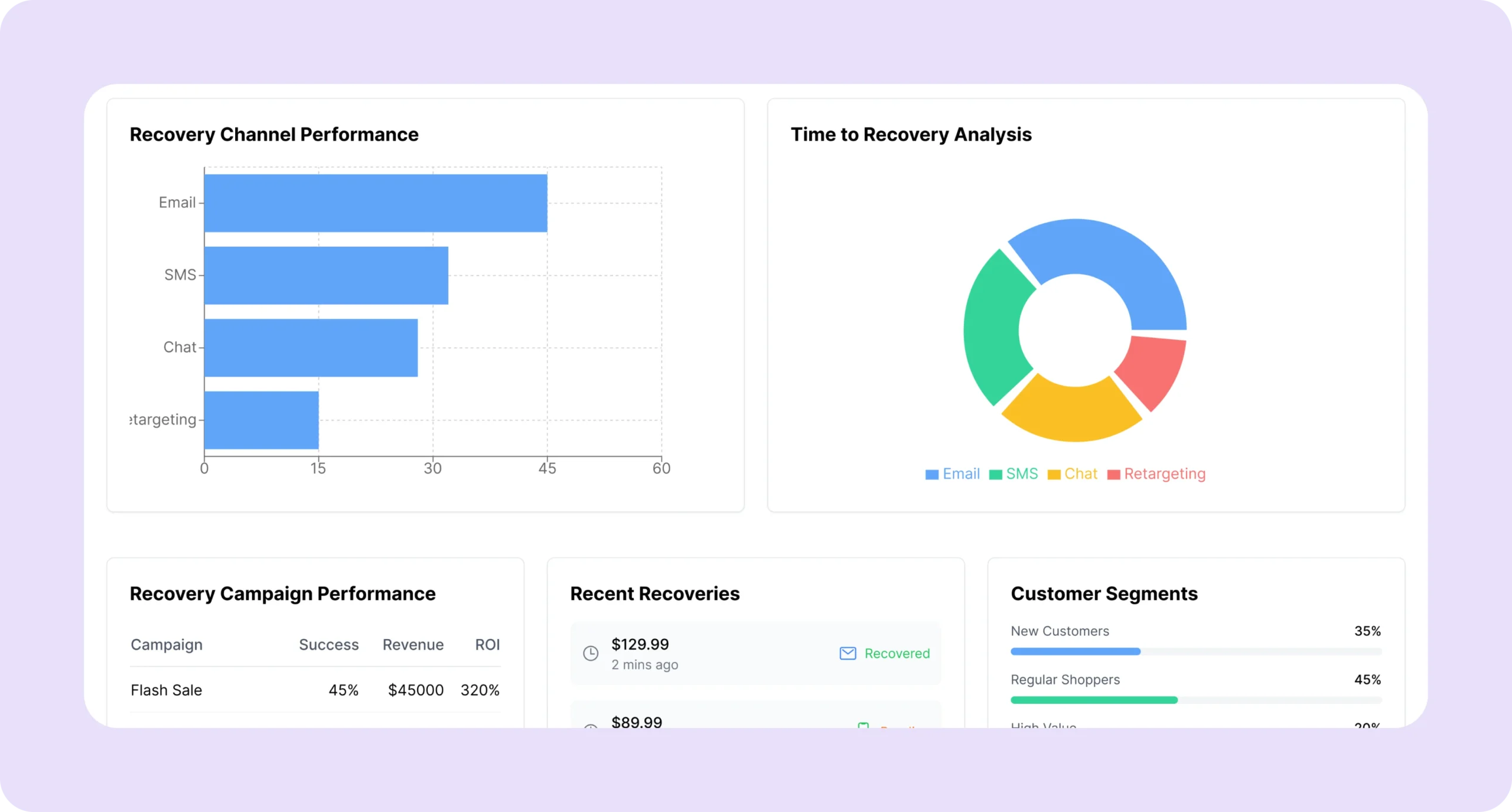Sort table by Revenue column header
This screenshot has width=1512, height=812.
point(413,645)
